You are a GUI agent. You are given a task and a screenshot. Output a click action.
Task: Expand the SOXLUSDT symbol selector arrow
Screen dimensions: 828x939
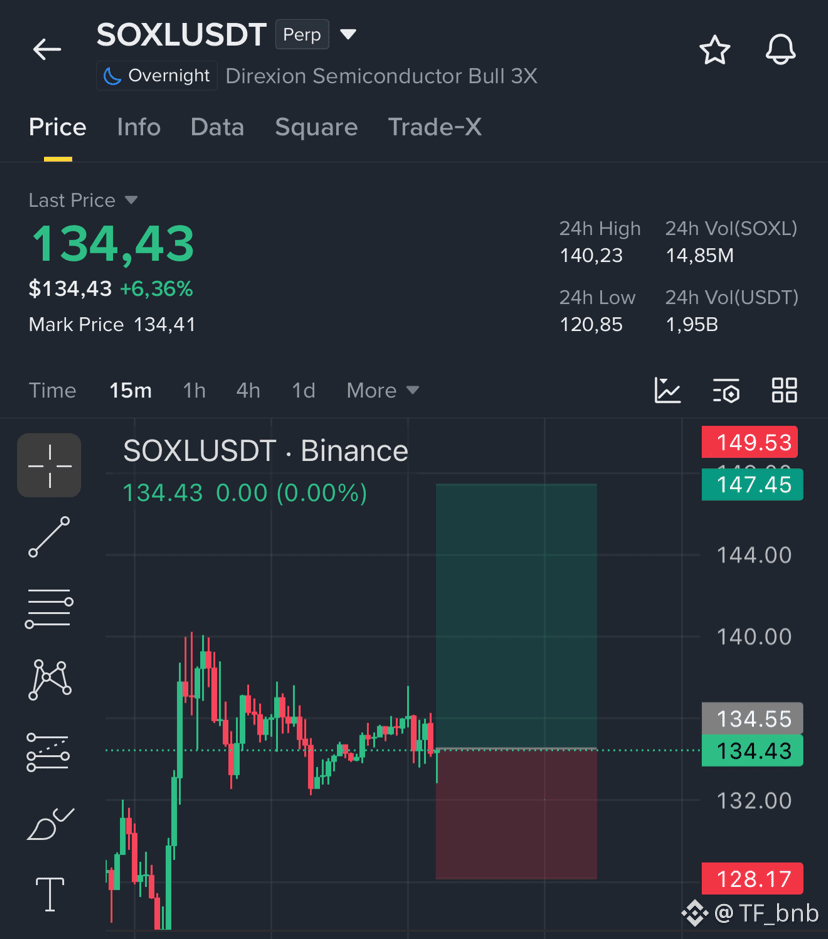point(348,34)
